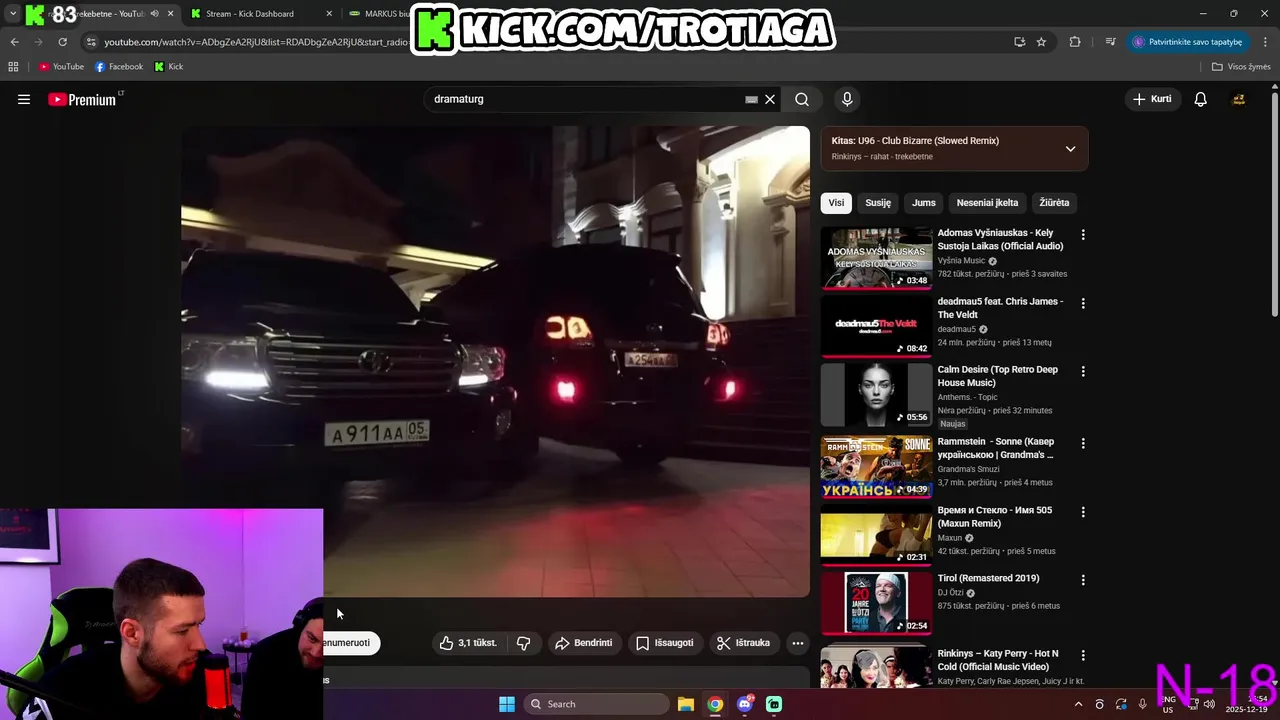1280x720 pixels.
Task: Select the Susiję filter chip
Action: click(878, 202)
